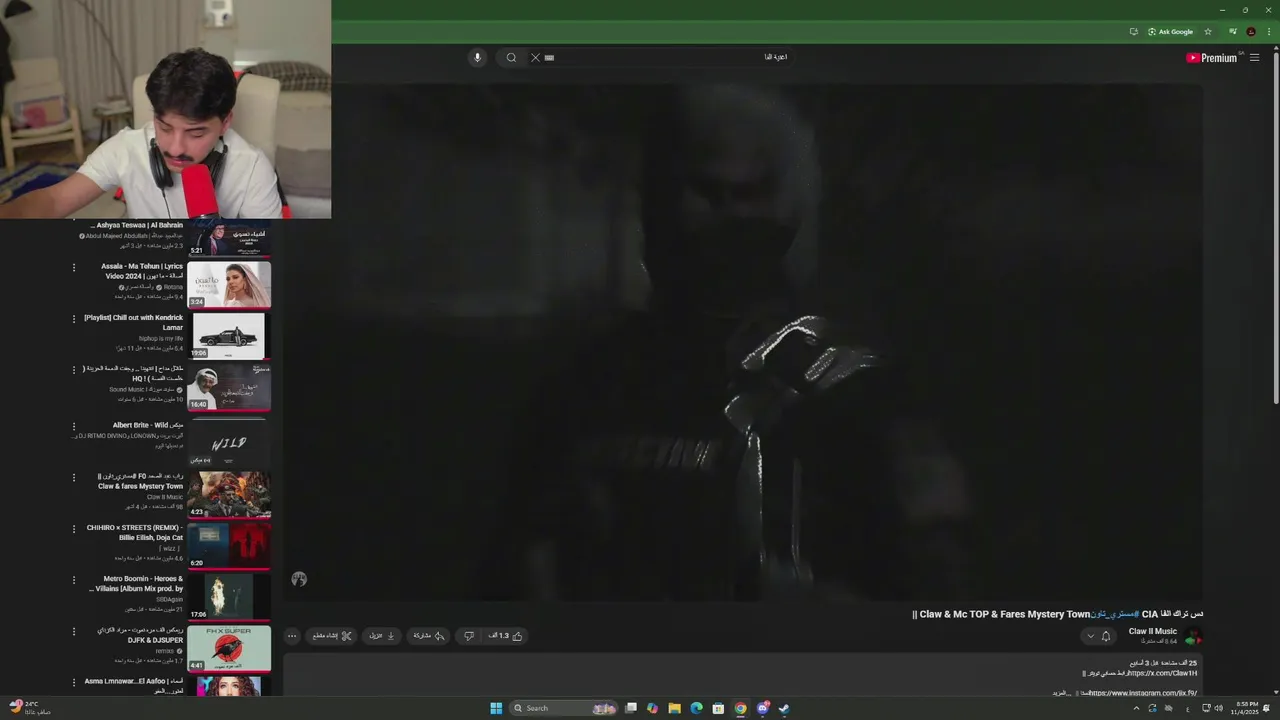1280x720 pixels.
Task: Open Microsoft Store taskbar icon
Action: pyautogui.click(x=718, y=708)
